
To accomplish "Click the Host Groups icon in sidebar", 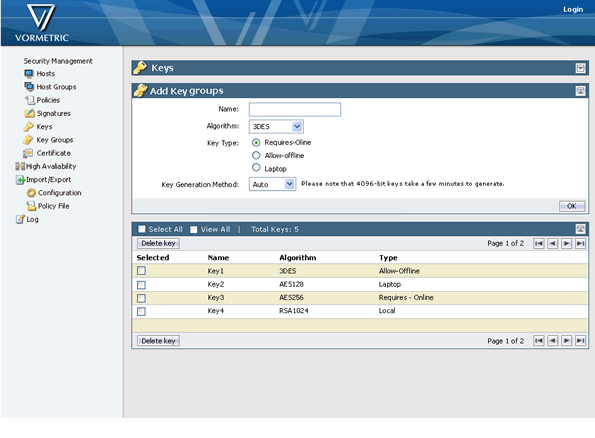I will pyautogui.click(x=29, y=87).
